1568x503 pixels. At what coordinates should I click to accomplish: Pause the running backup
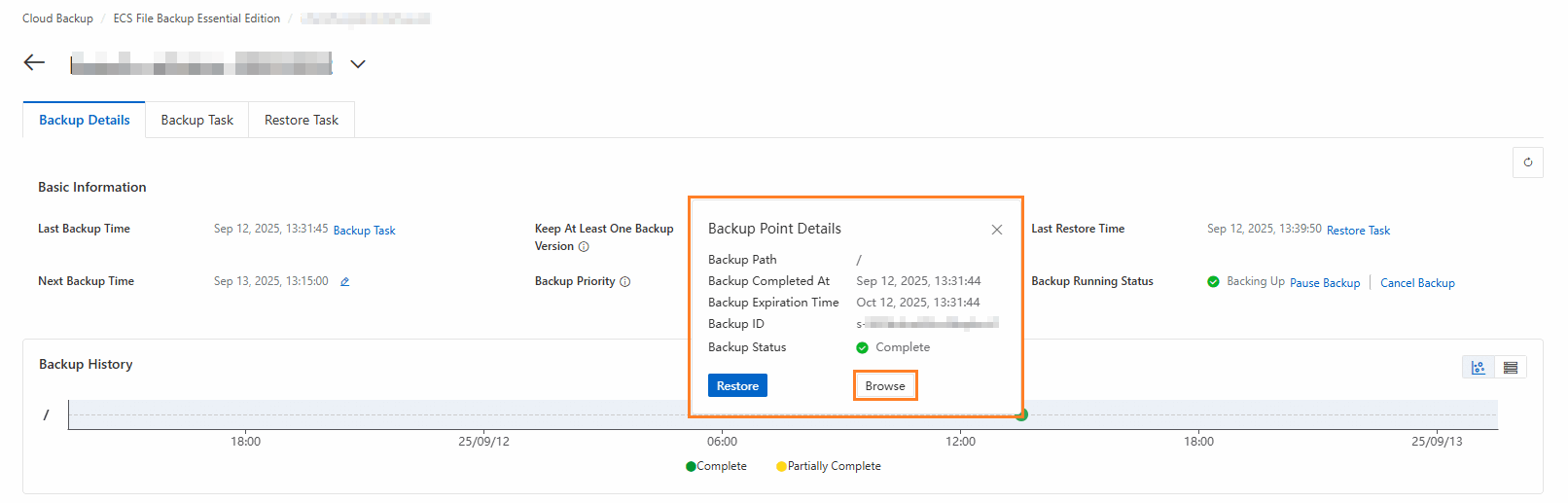click(x=1325, y=283)
